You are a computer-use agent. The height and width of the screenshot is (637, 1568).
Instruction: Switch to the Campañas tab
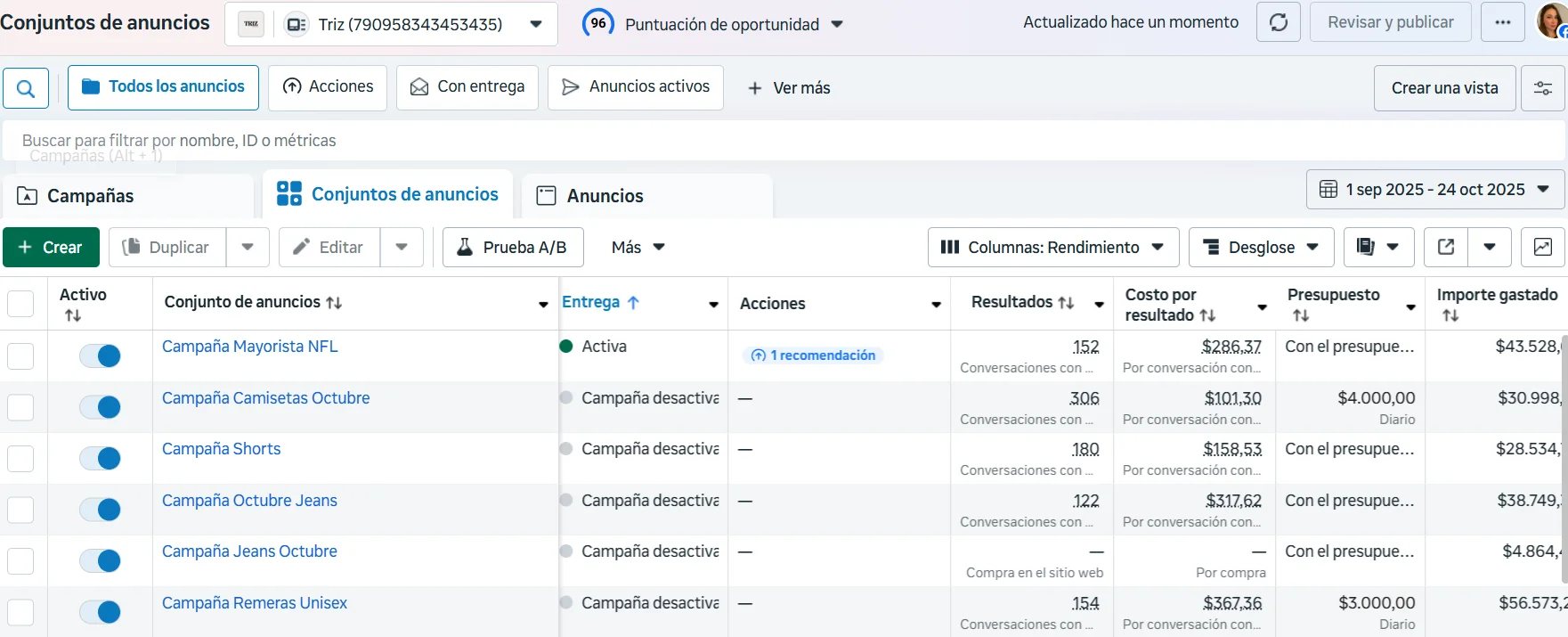tap(127, 196)
